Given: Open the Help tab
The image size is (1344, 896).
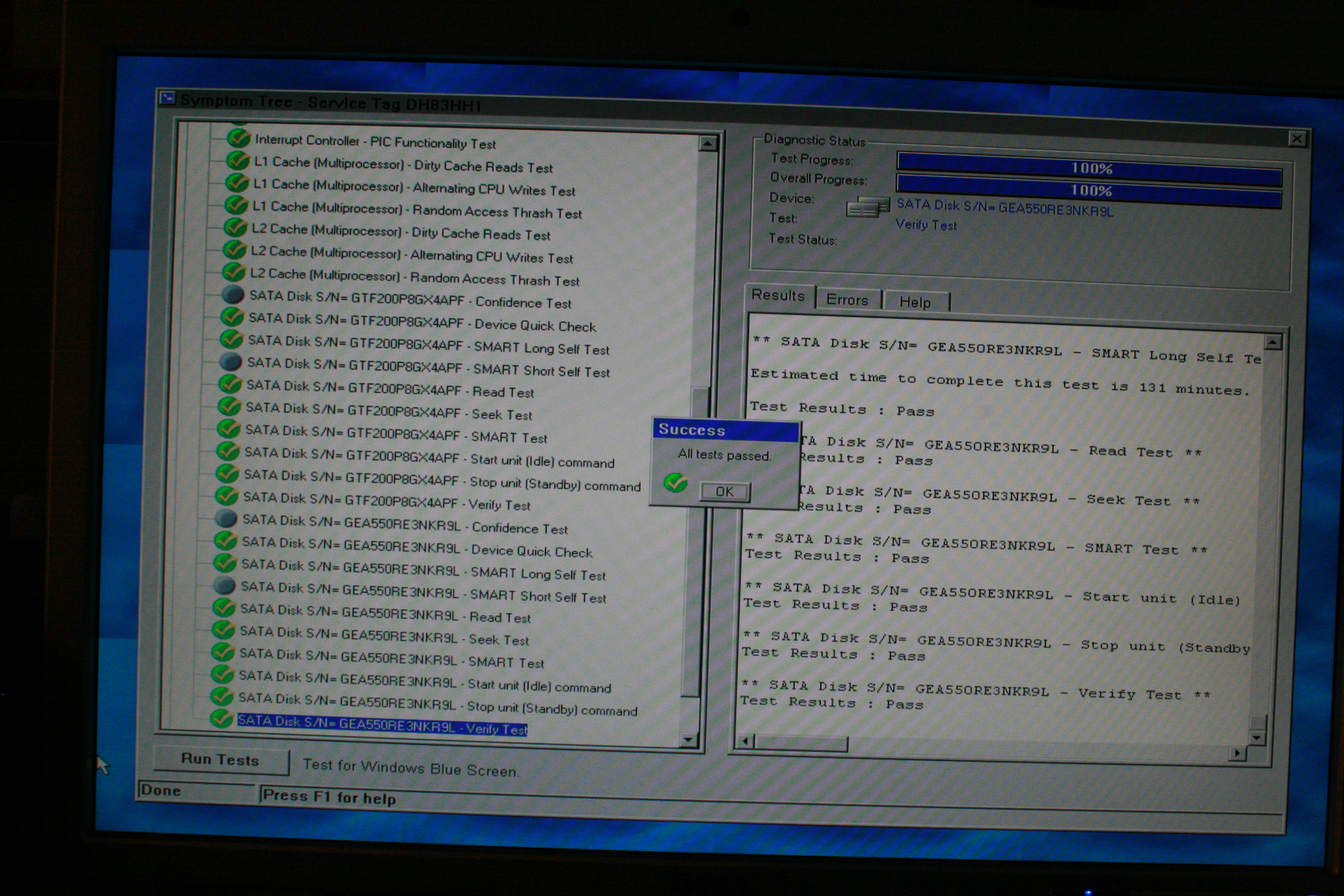Looking at the screenshot, I should point(916,302).
